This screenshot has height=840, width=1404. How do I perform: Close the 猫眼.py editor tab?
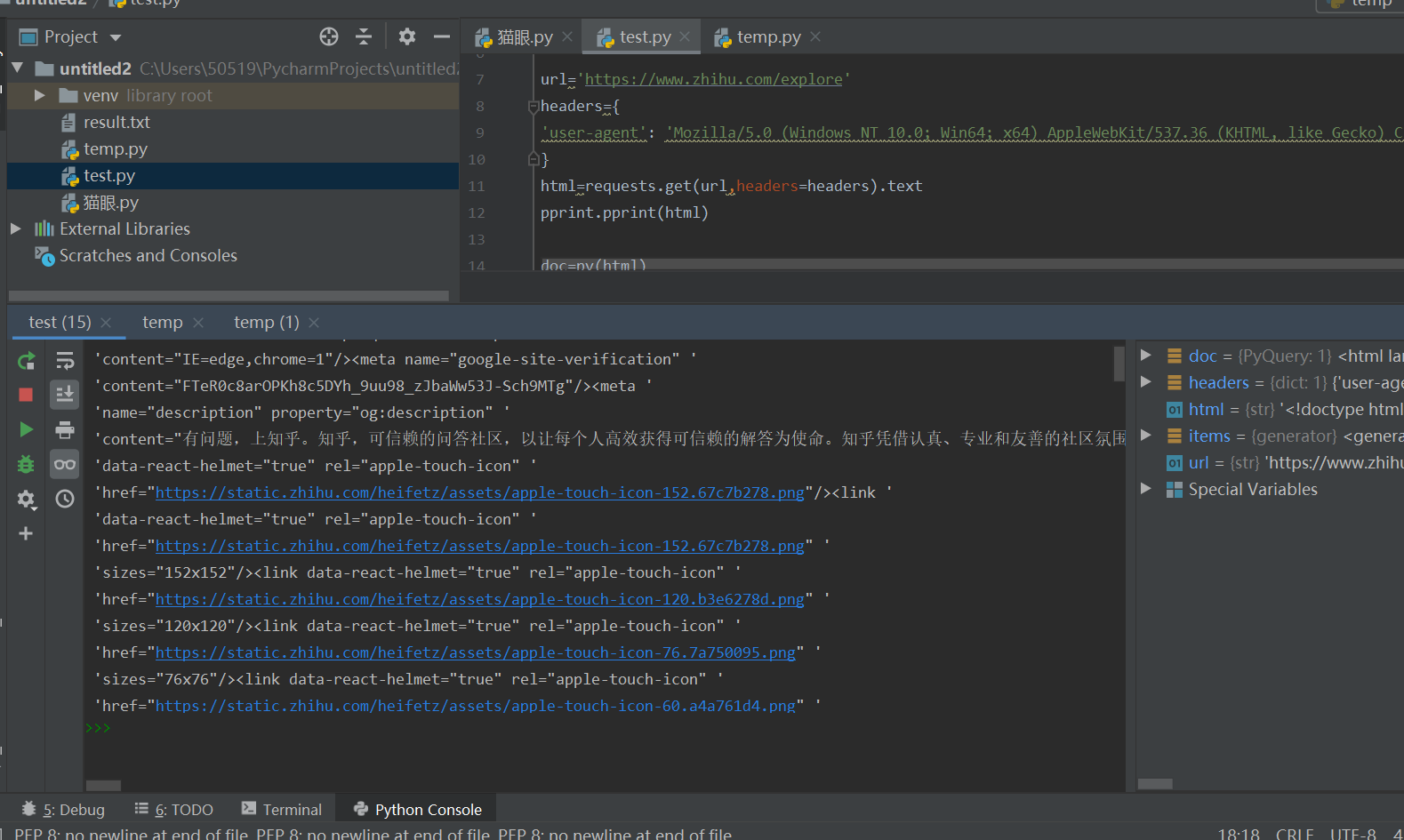[567, 37]
